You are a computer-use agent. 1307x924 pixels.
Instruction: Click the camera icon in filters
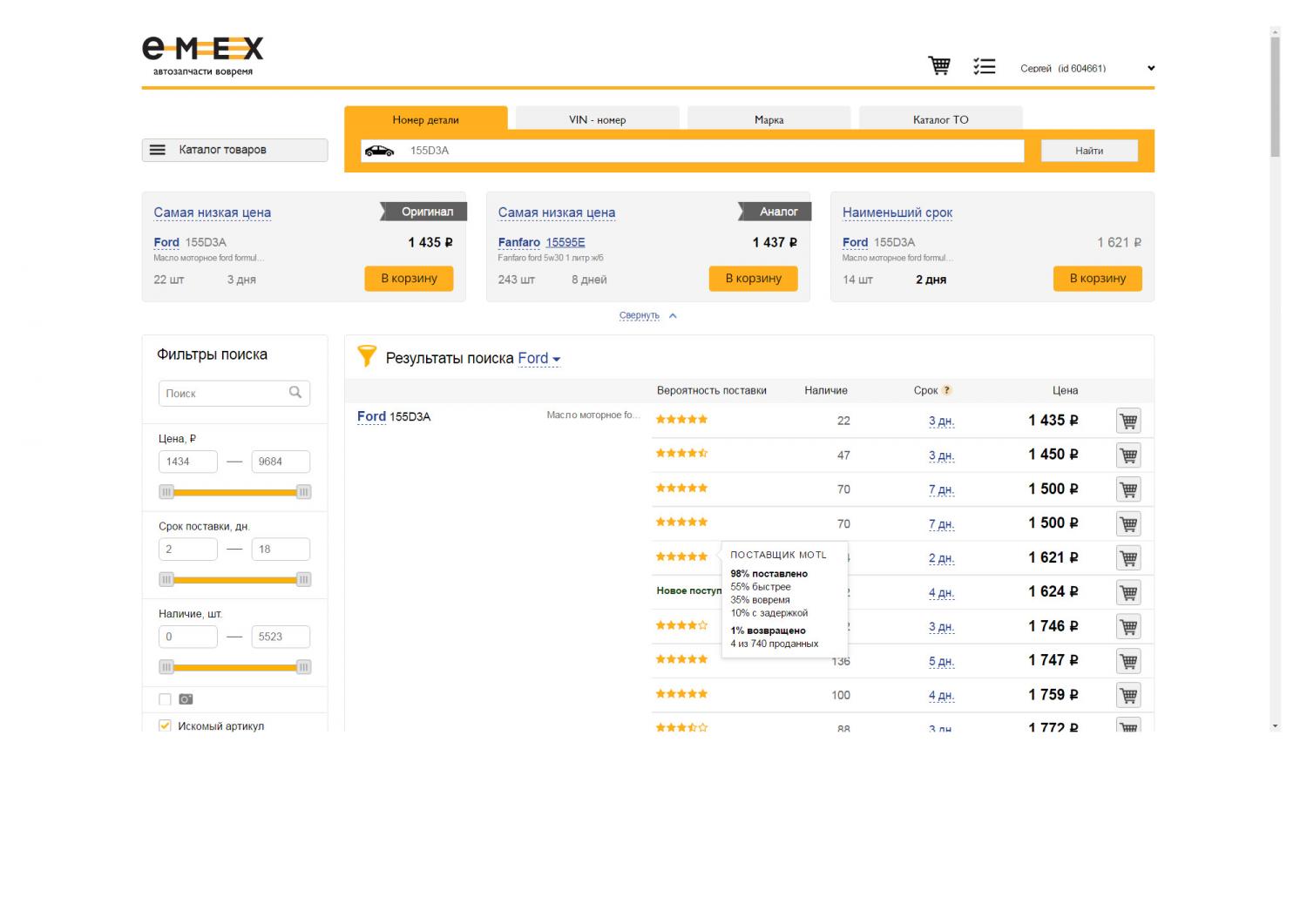(x=186, y=699)
